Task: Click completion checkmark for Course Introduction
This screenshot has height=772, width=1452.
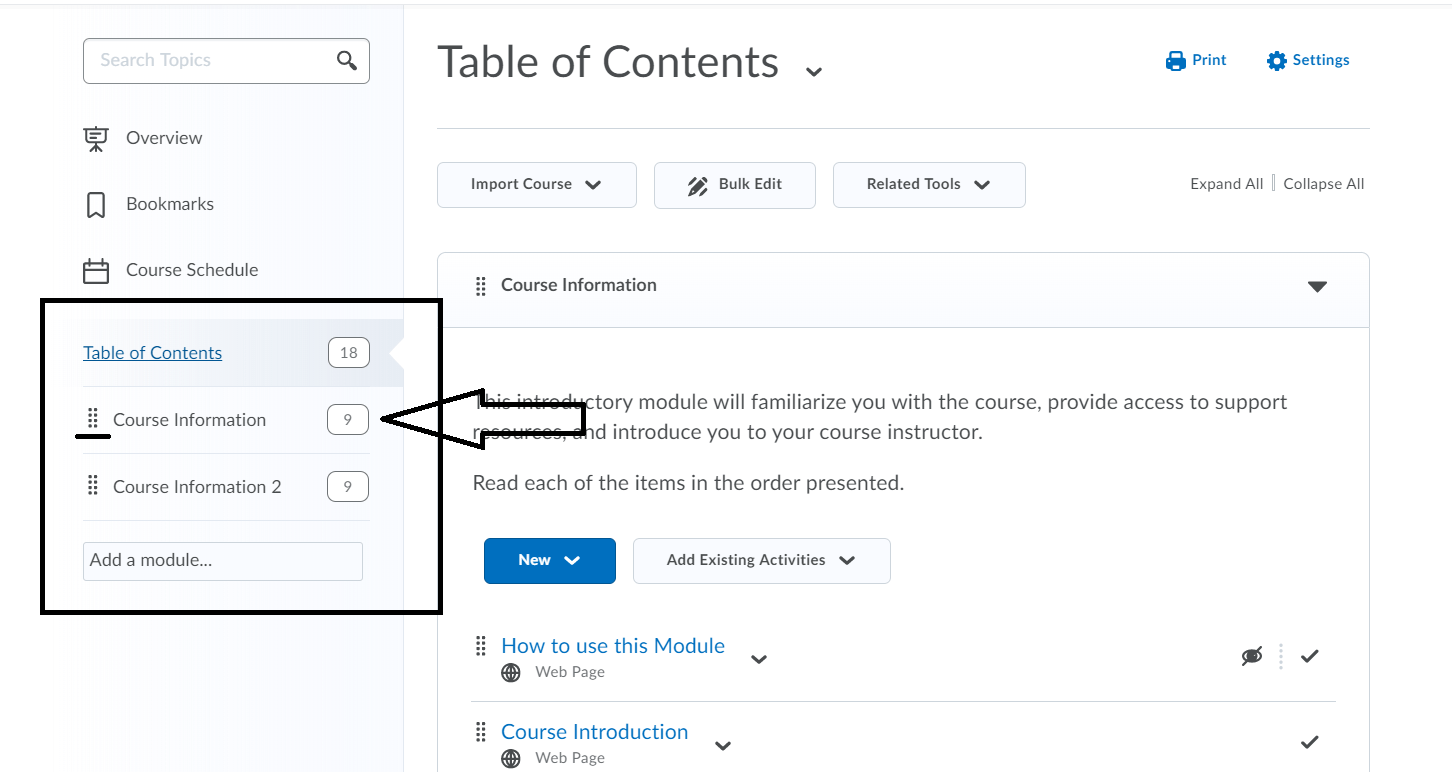Action: point(1310,742)
